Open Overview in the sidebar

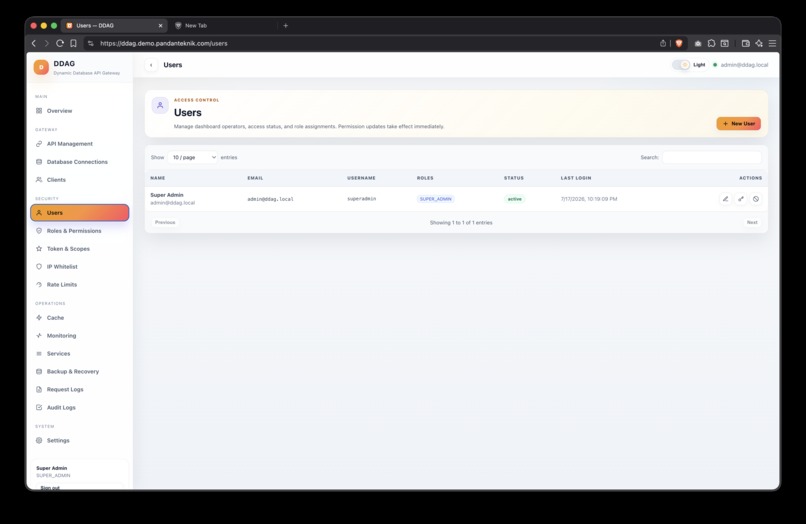click(x=80, y=111)
